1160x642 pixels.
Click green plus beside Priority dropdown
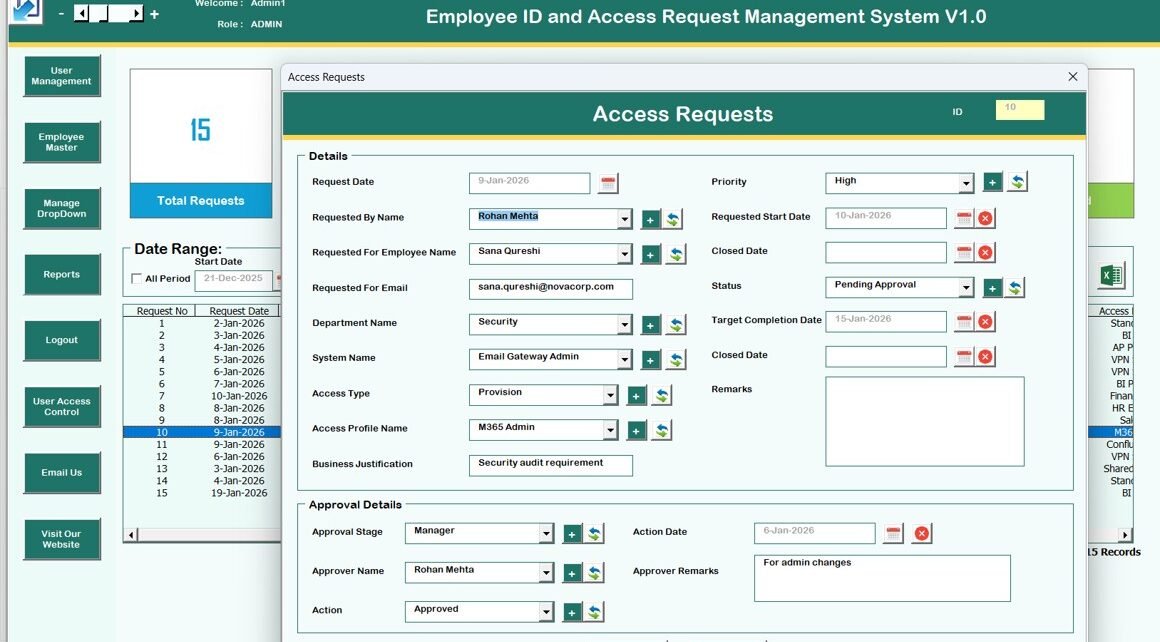[992, 182]
